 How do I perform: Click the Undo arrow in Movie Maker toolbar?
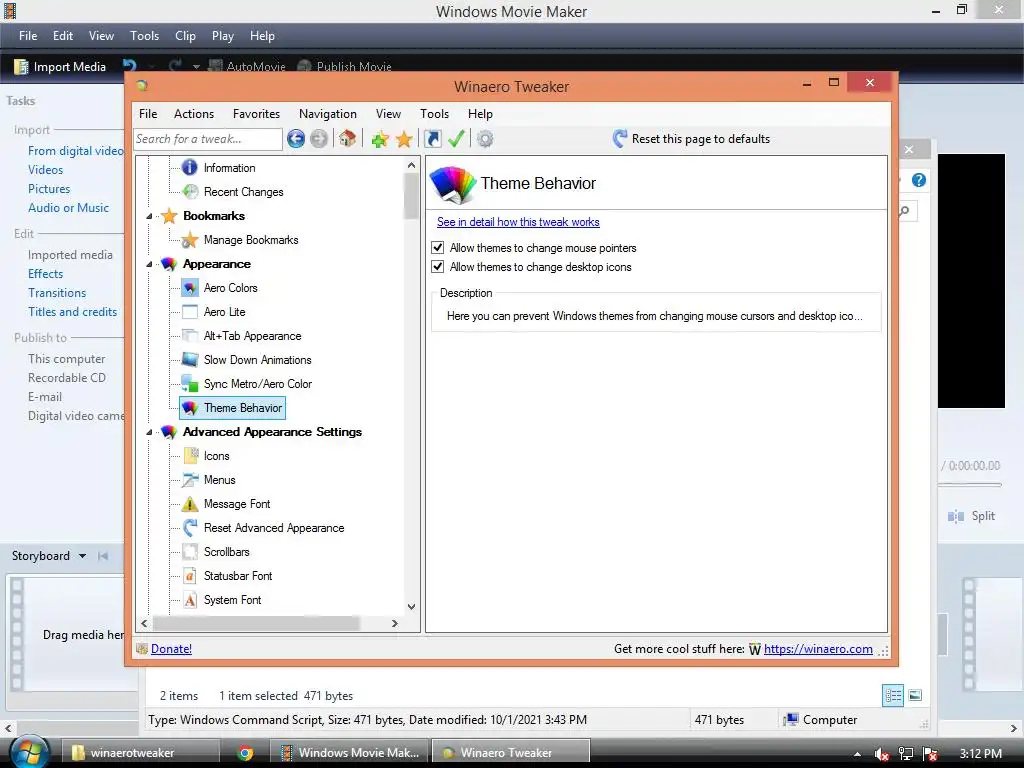(x=130, y=66)
